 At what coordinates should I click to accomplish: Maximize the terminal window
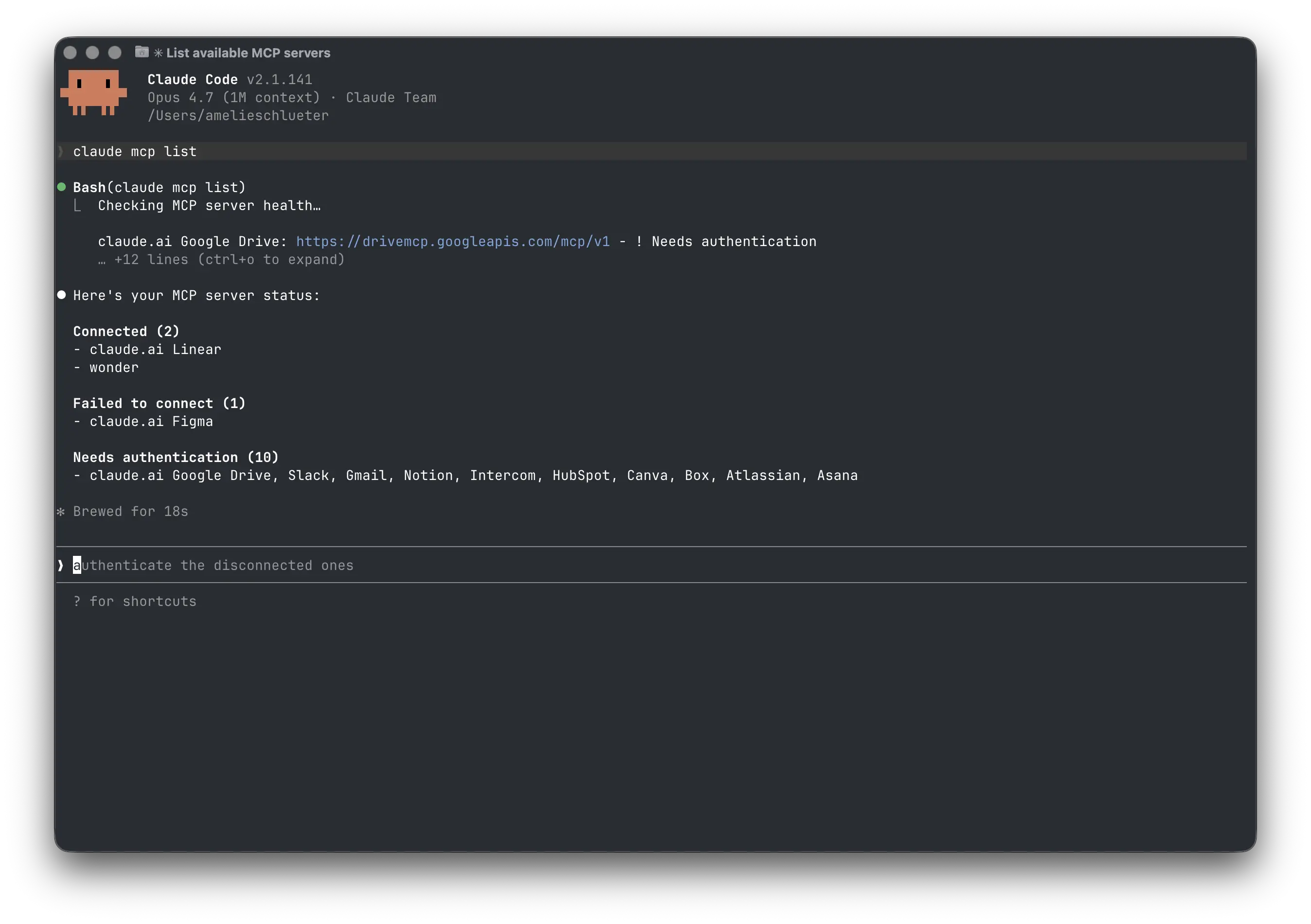click(x=115, y=53)
